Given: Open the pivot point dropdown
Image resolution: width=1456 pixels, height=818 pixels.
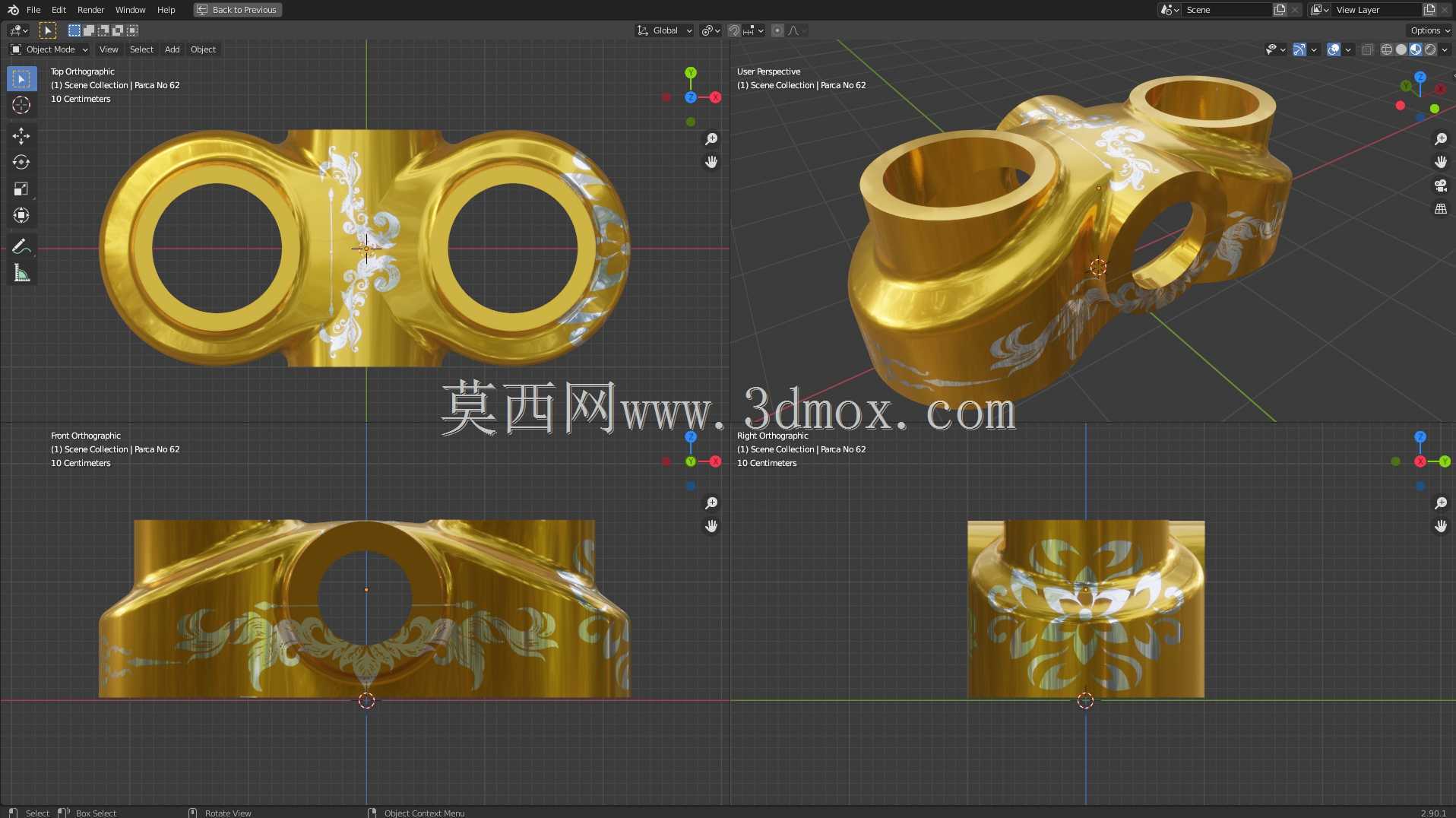Looking at the screenshot, I should click(711, 30).
